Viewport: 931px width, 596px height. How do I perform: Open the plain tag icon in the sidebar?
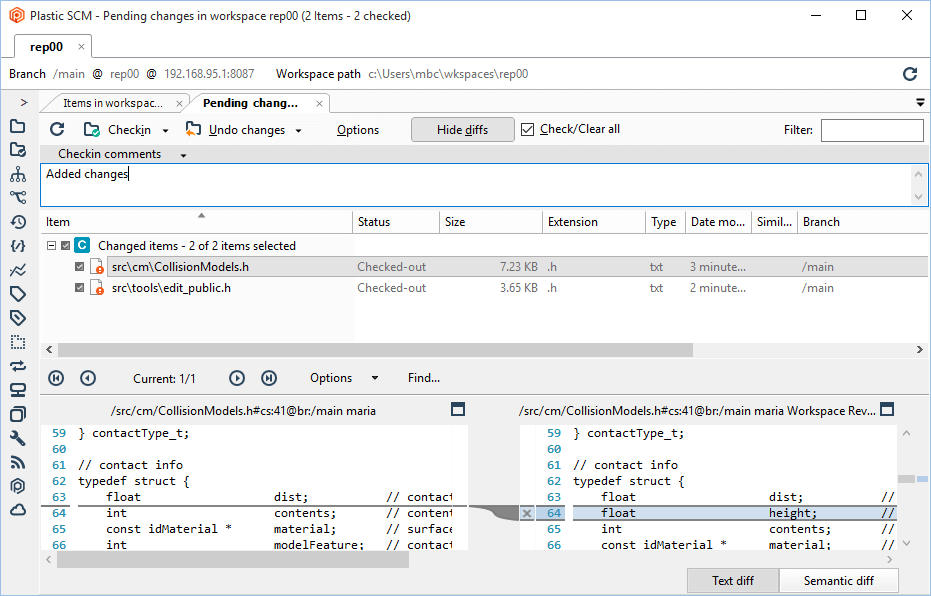pyautogui.click(x=18, y=294)
